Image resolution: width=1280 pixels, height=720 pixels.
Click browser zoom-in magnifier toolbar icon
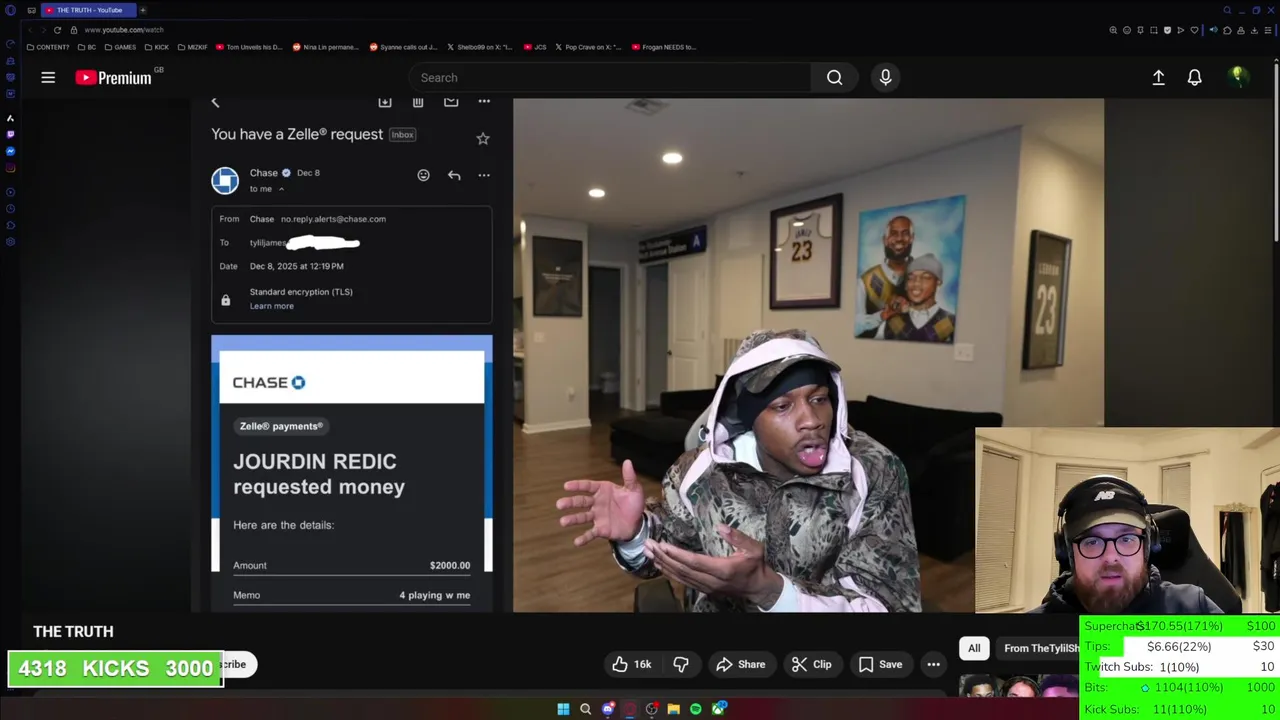[x=1113, y=30]
